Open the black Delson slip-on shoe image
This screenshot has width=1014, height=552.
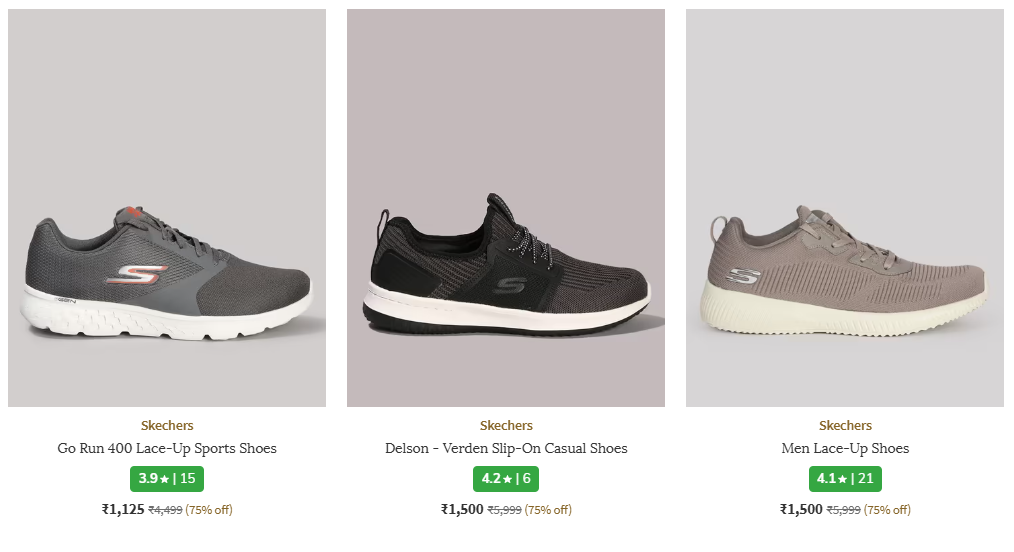pos(506,208)
